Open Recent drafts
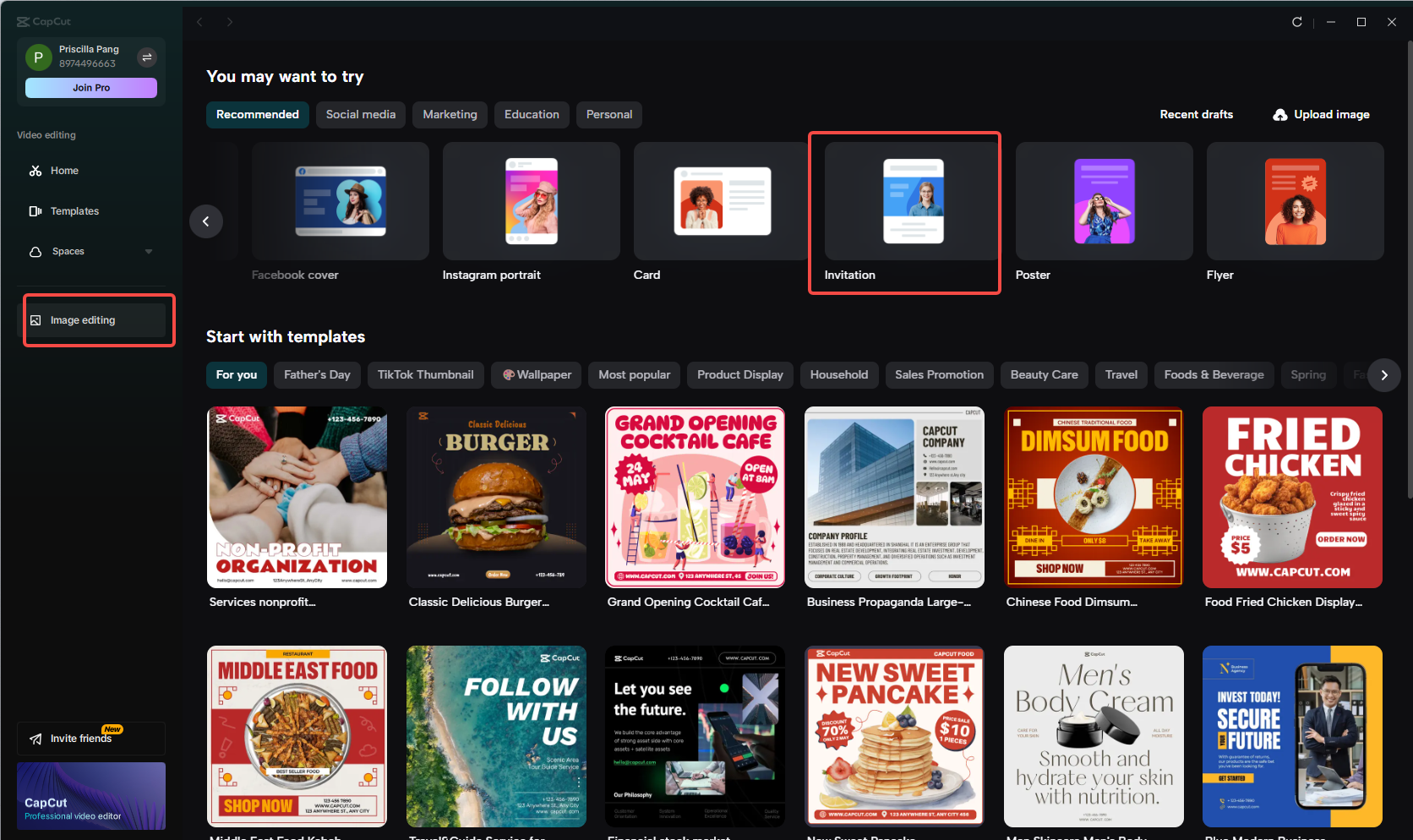The width and height of the screenshot is (1413, 840). pyautogui.click(x=1196, y=114)
